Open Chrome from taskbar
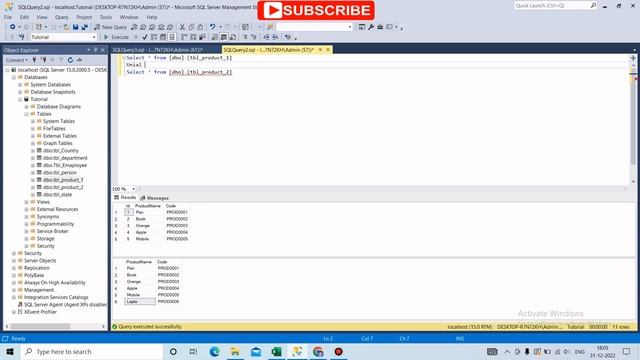Viewport: 640px width, 360px height. tap(318, 351)
